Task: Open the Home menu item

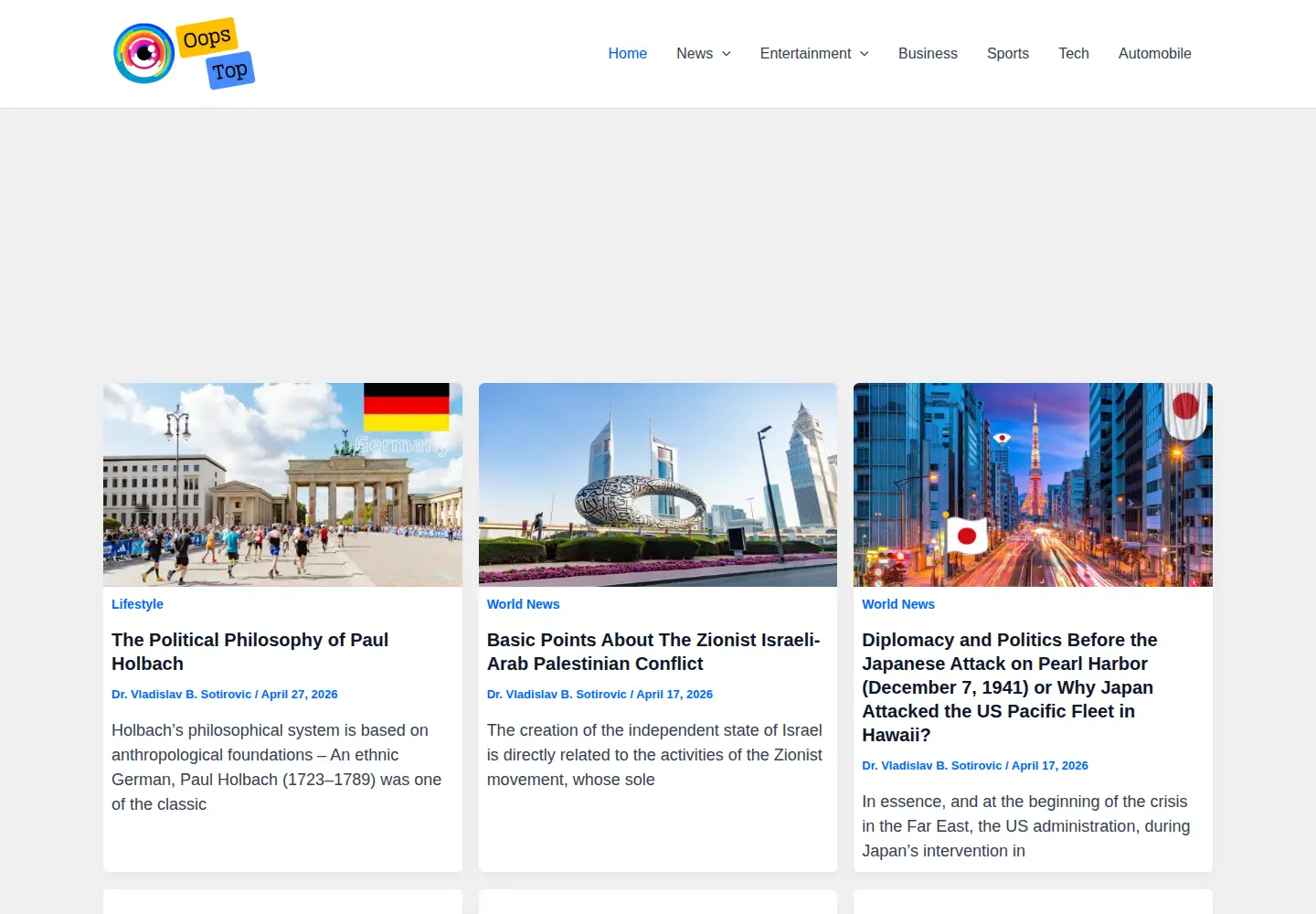Action: (627, 53)
